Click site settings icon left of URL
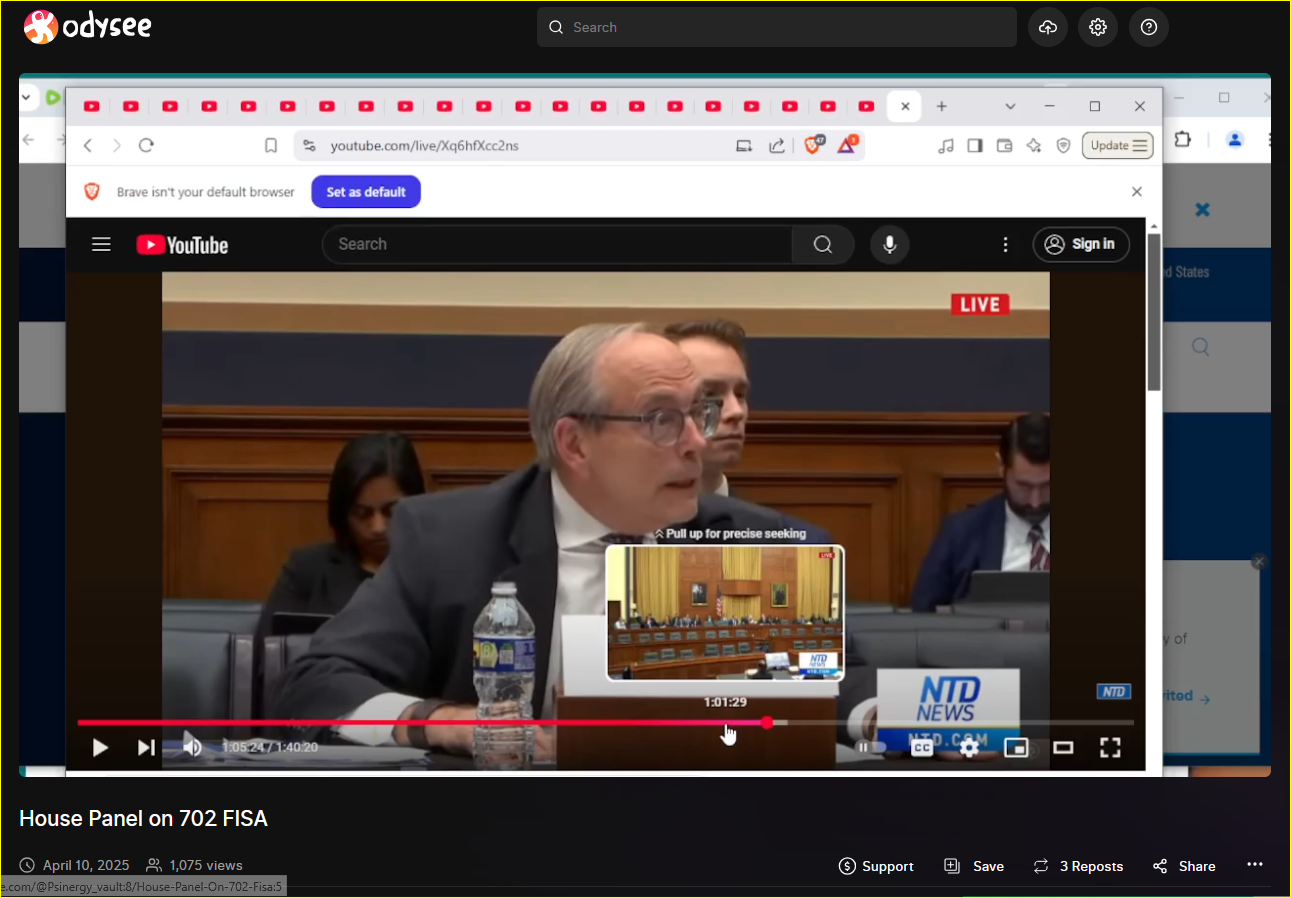The width and height of the screenshot is (1291, 898). pyautogui.click(x=308, y=145)
